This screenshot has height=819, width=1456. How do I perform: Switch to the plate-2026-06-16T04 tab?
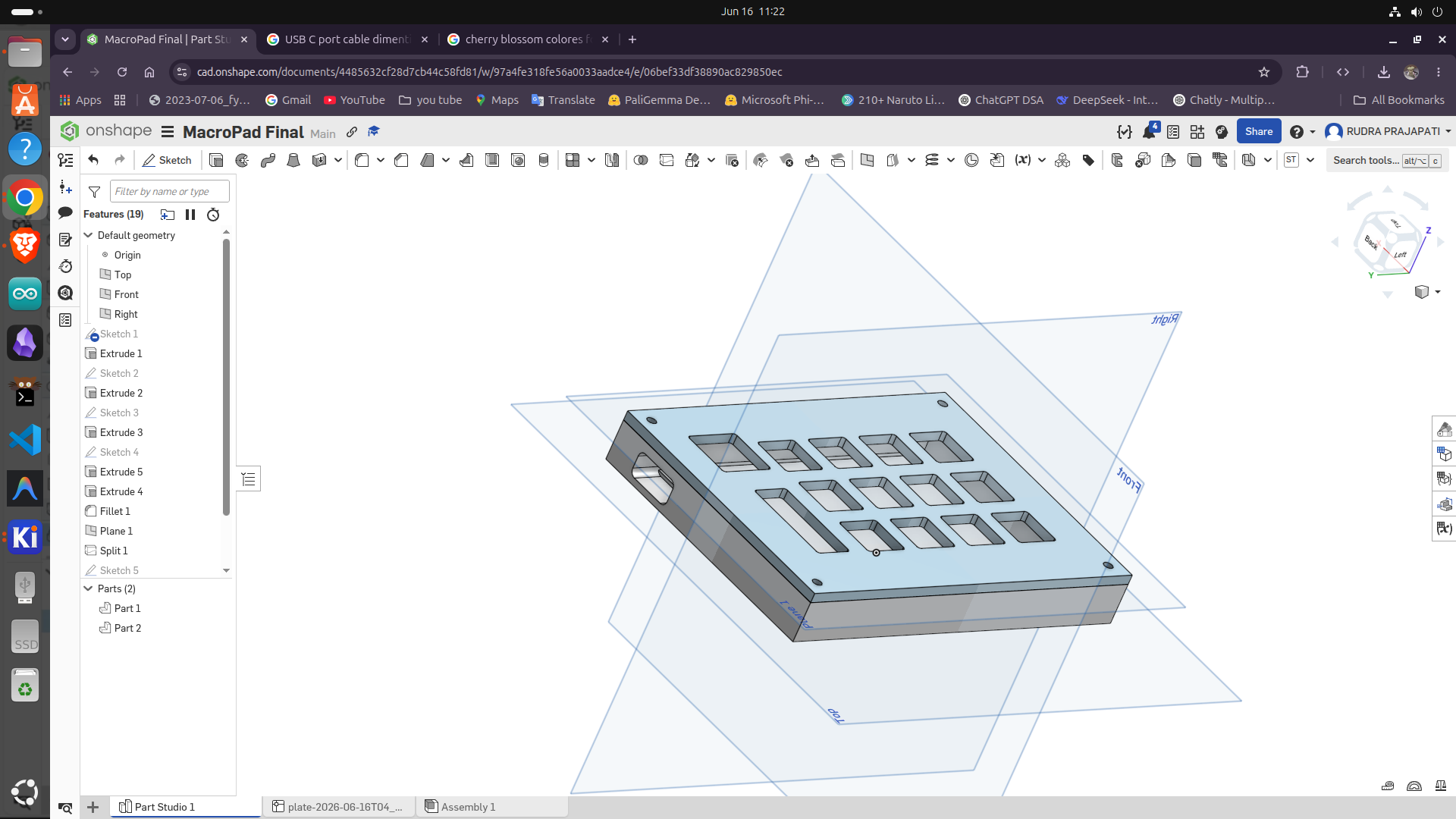tap(339, 807)
